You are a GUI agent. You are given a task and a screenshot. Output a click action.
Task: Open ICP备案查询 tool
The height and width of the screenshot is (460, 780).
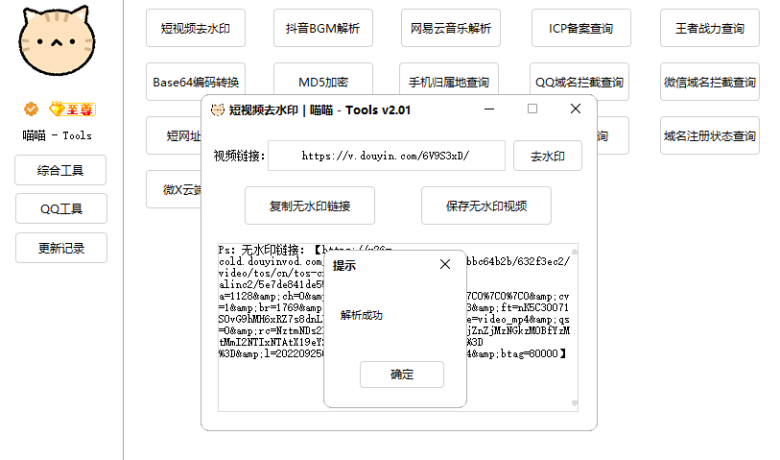[581, 28]
